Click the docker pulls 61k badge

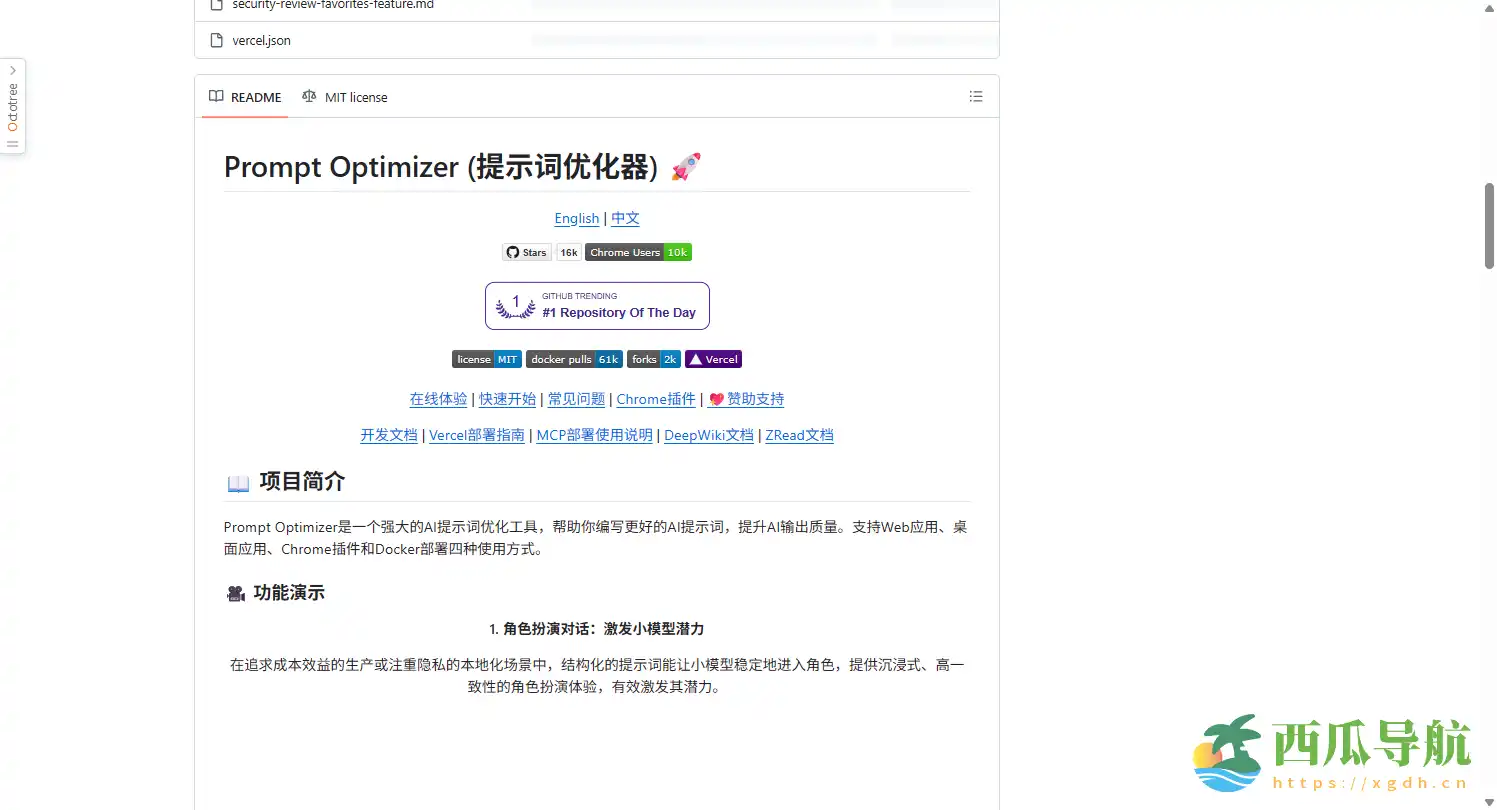coord(574,359)
